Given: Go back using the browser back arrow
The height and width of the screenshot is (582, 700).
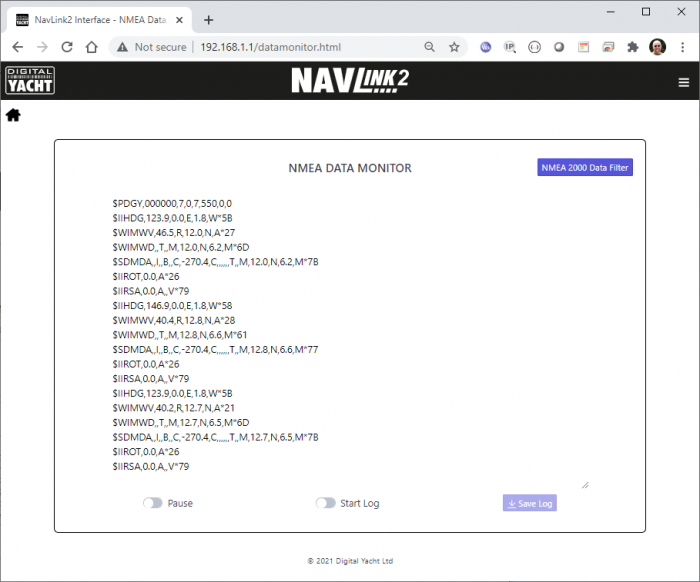Looking at the screenshot, I should [x=18, y=47].
